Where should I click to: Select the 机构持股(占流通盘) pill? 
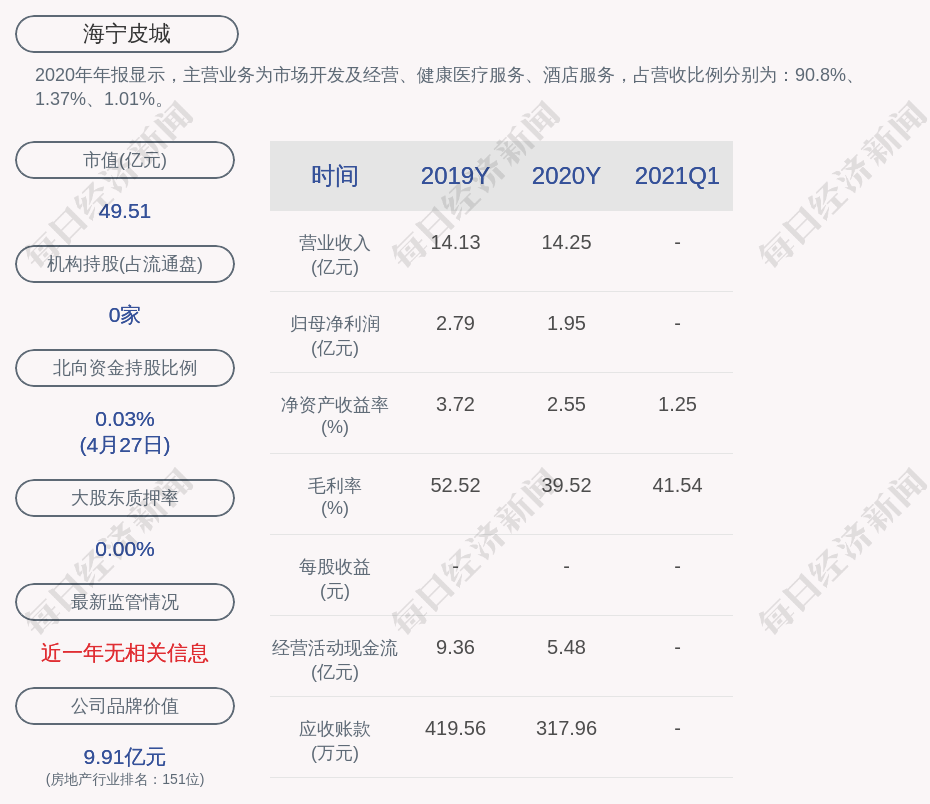click(x=125, y=264)
